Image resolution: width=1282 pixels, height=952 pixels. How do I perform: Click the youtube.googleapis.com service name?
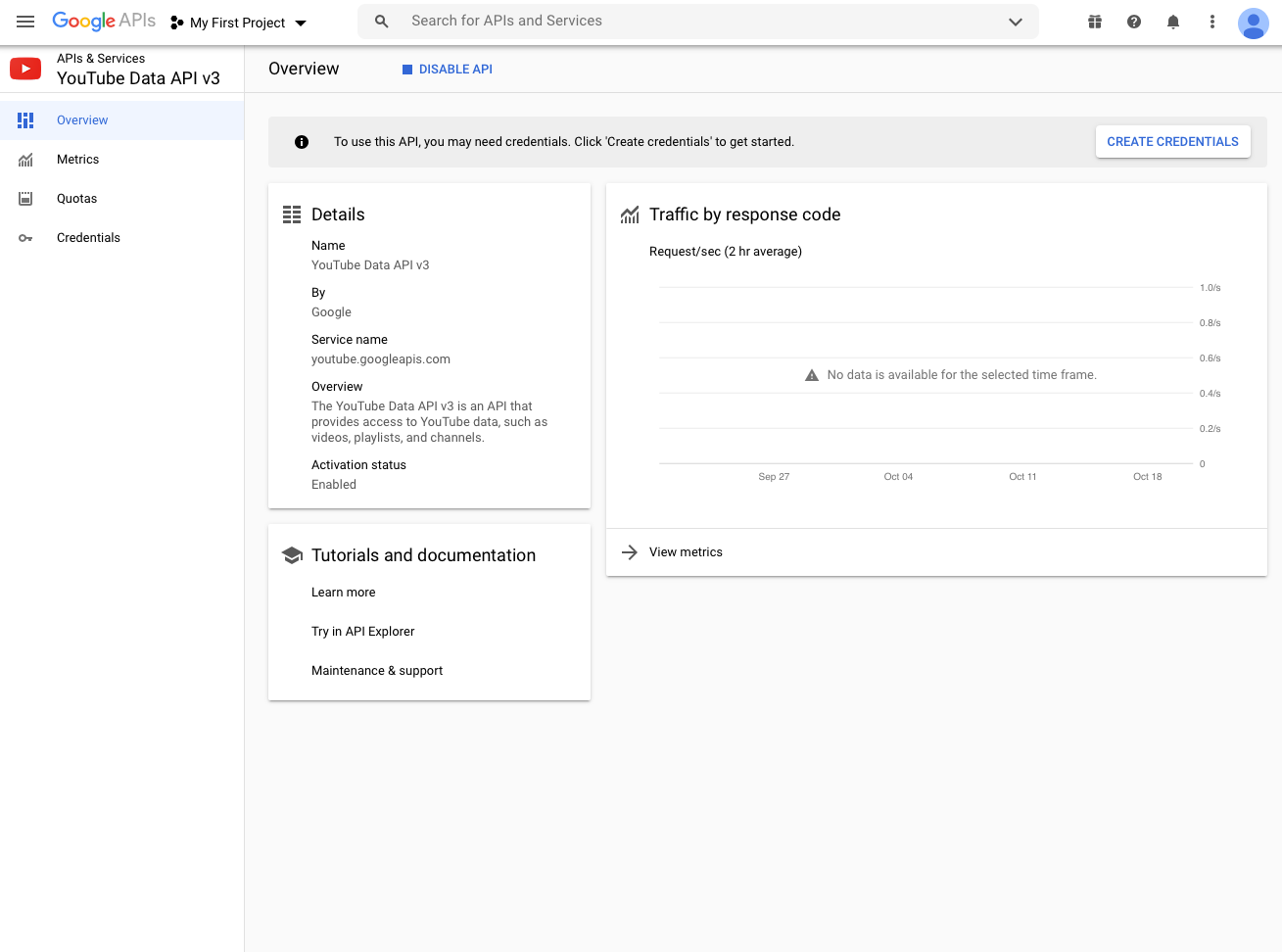coord(381,359)
